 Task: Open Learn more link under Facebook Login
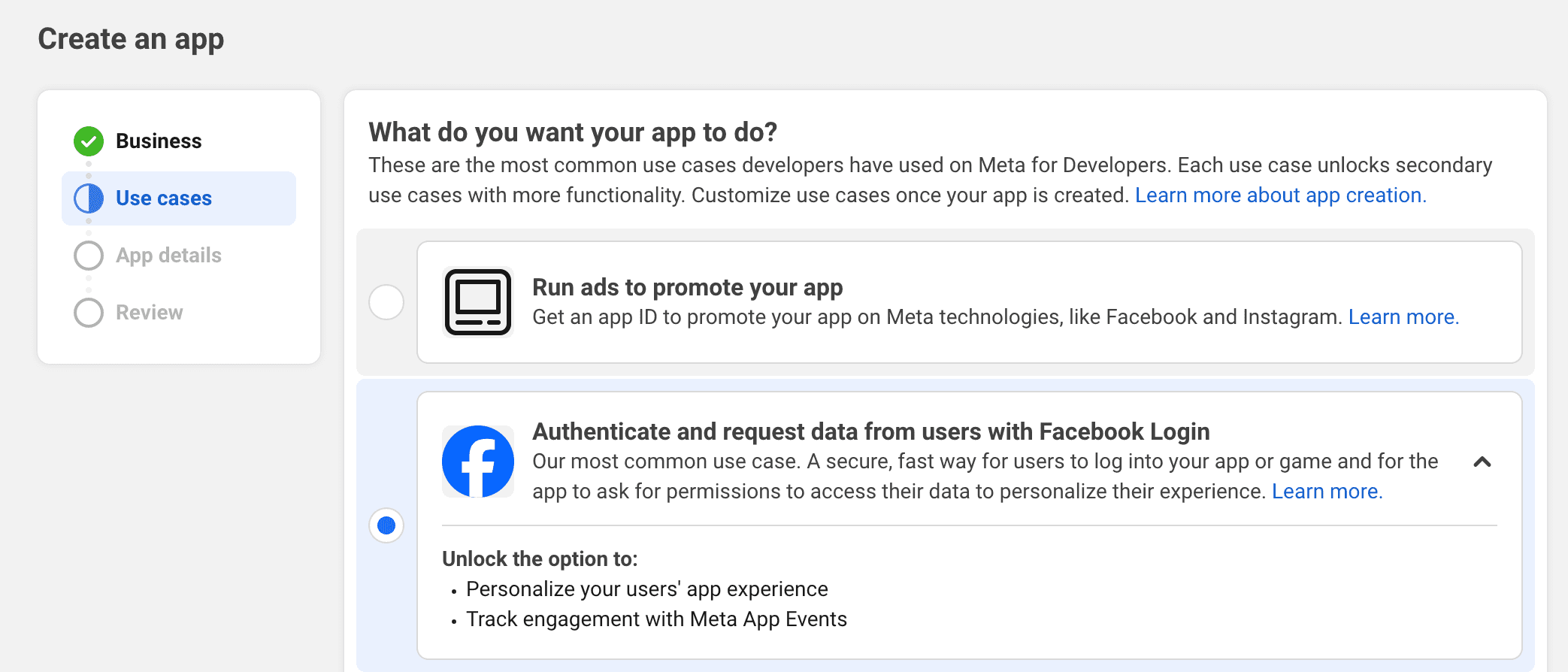[x=1327, y=492]
